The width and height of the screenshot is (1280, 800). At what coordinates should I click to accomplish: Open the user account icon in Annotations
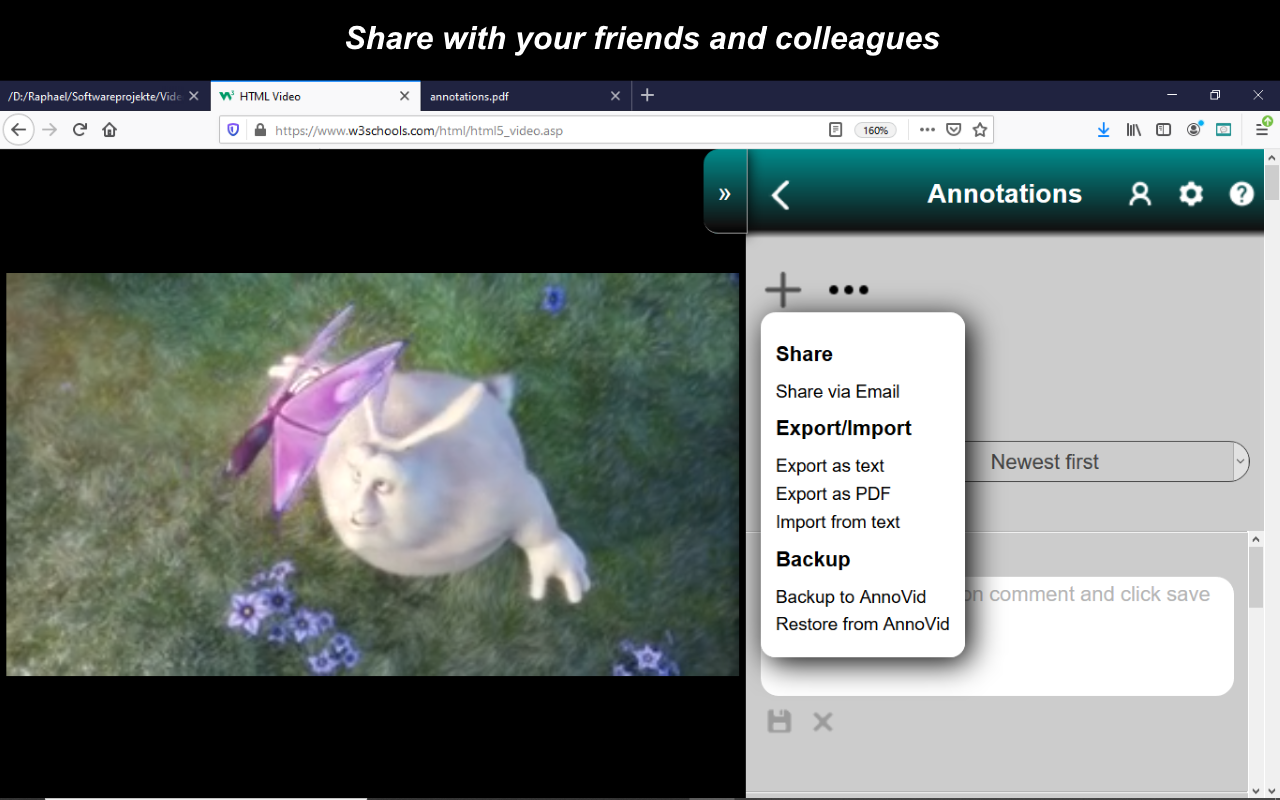coord(1140,194)
